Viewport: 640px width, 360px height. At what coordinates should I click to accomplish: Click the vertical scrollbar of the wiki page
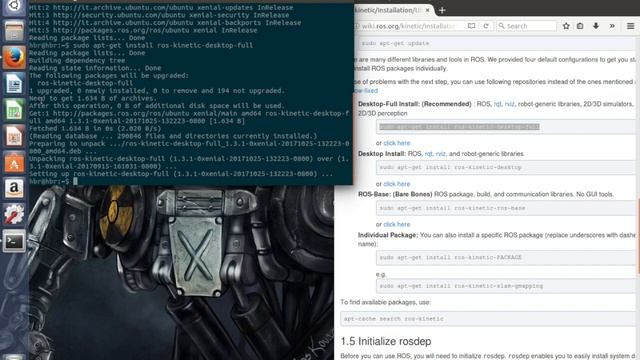(x=638, y=237)
